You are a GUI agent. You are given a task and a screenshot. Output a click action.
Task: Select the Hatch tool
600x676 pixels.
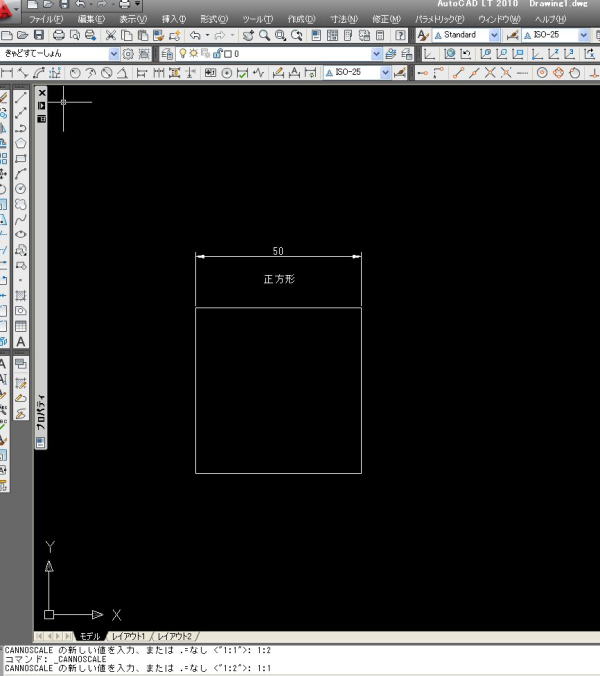21,295
